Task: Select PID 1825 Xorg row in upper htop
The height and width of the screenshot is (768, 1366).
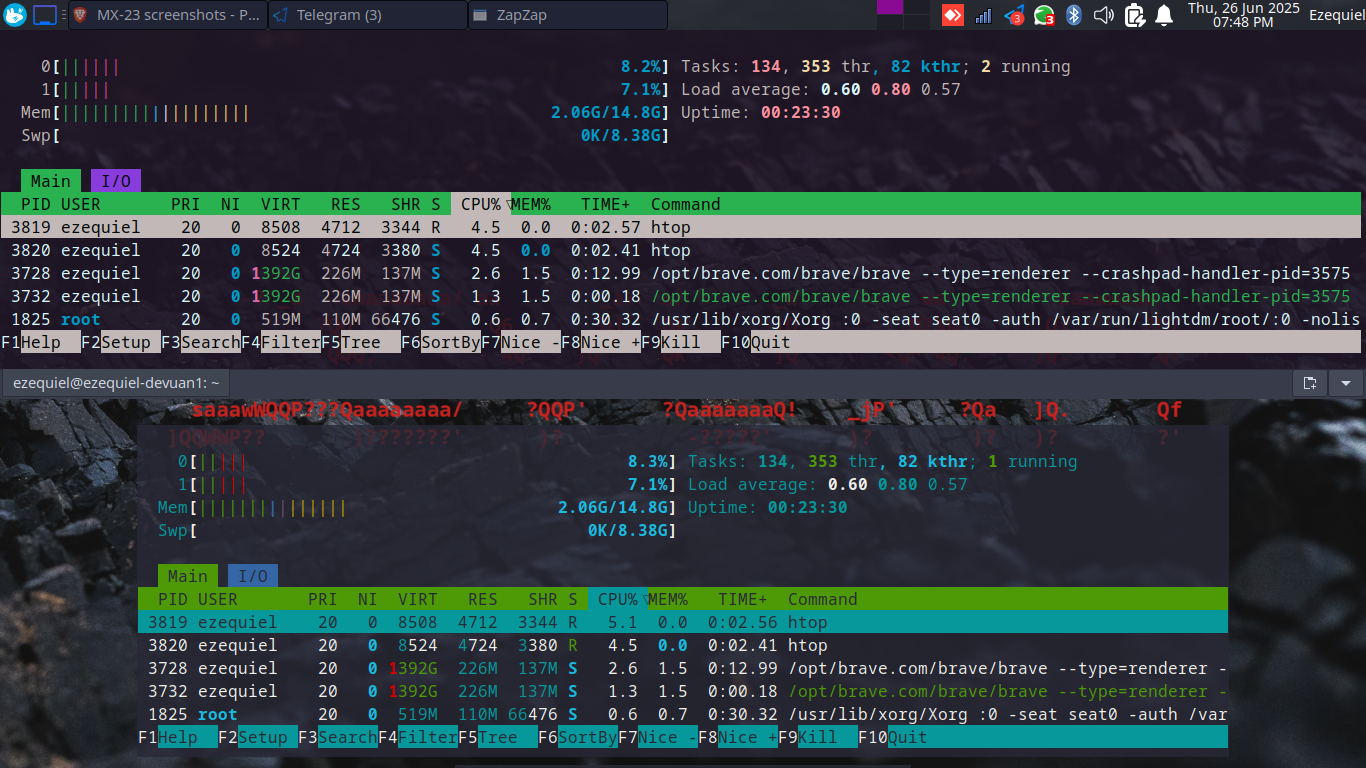Action: click(681, 319)
